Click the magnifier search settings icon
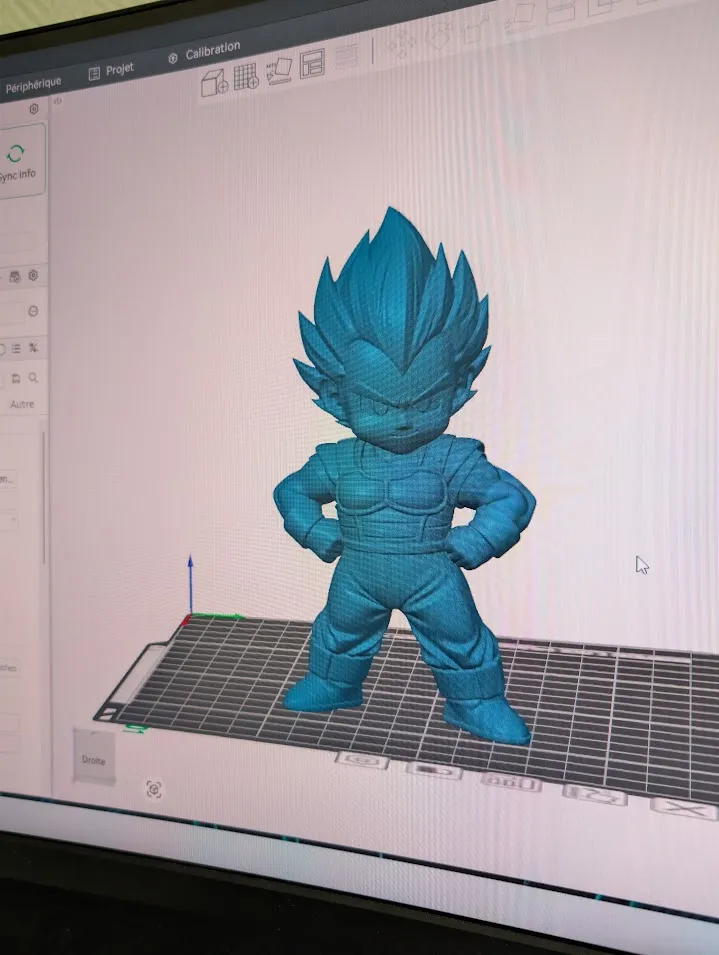Screen dimensions: 719x955 coord(33,378)
